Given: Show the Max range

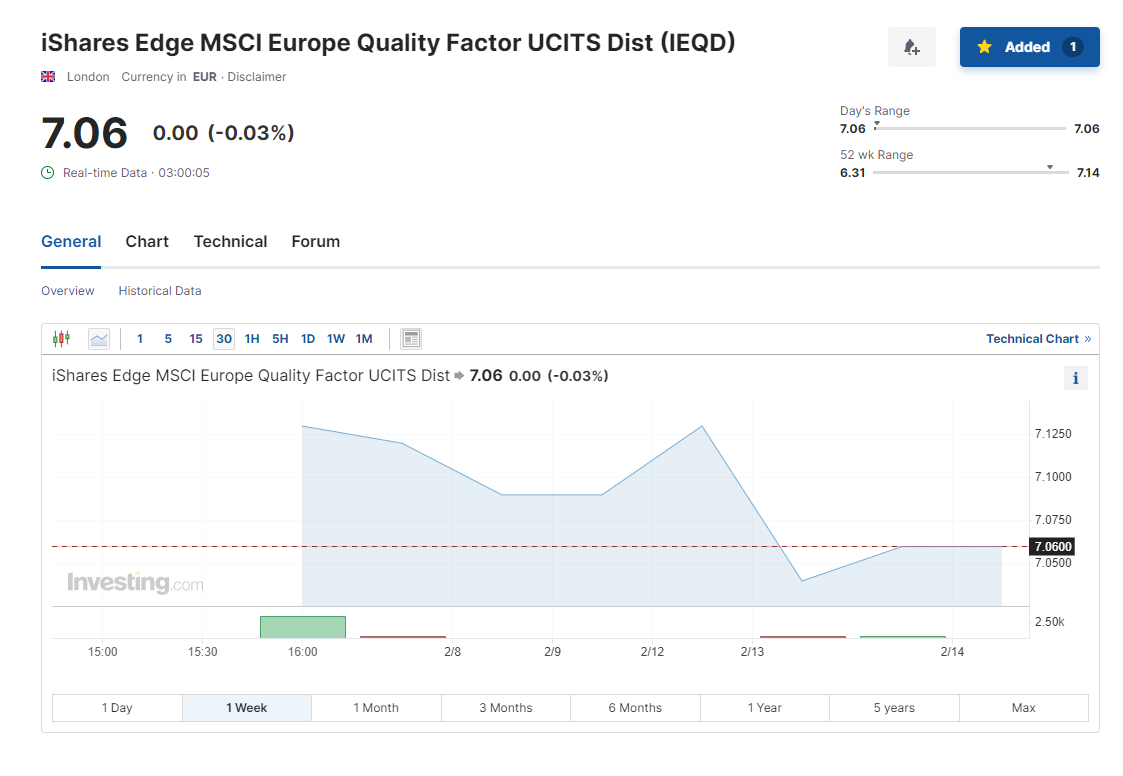Looking at the screenshot, I should (1023, 708).
